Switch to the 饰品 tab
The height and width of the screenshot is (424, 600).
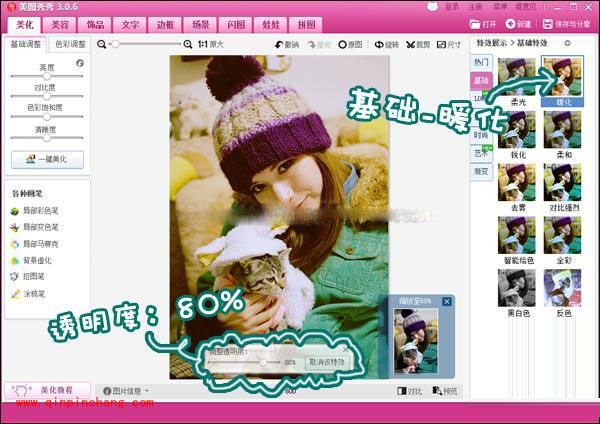pyautogui.click(x=95, y=25)
